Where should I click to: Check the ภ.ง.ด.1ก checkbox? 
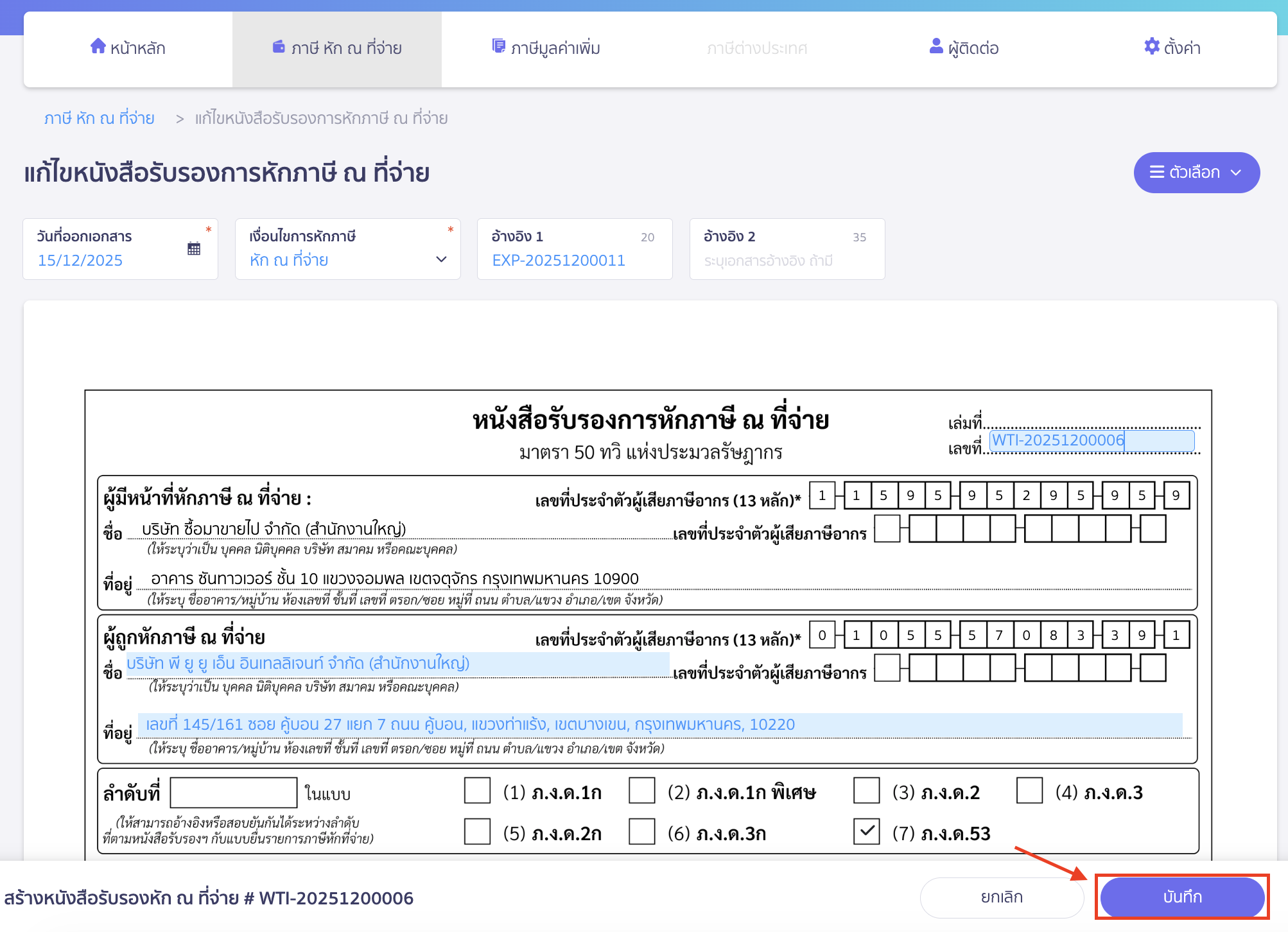click(x=476, y=791)
